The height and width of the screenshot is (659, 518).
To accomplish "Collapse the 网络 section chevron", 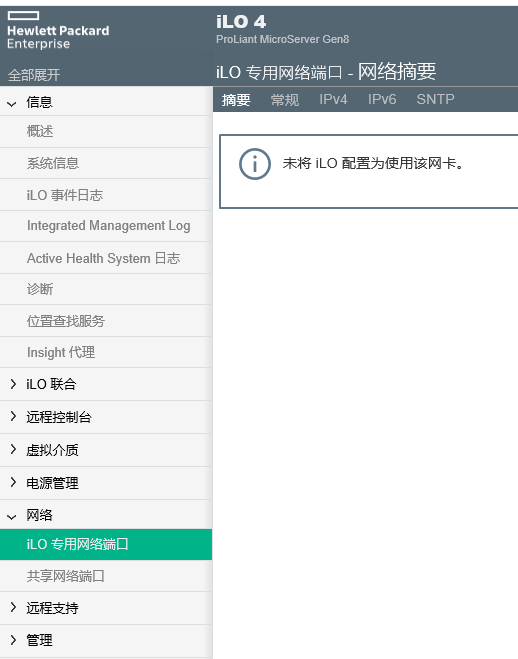I will pyautogui.click(x=12, y=517).
